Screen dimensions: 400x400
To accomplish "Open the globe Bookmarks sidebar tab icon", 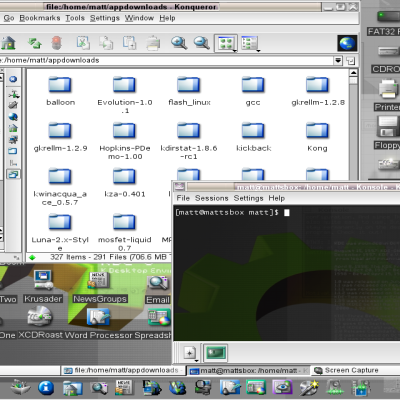I will click(13, 117).
